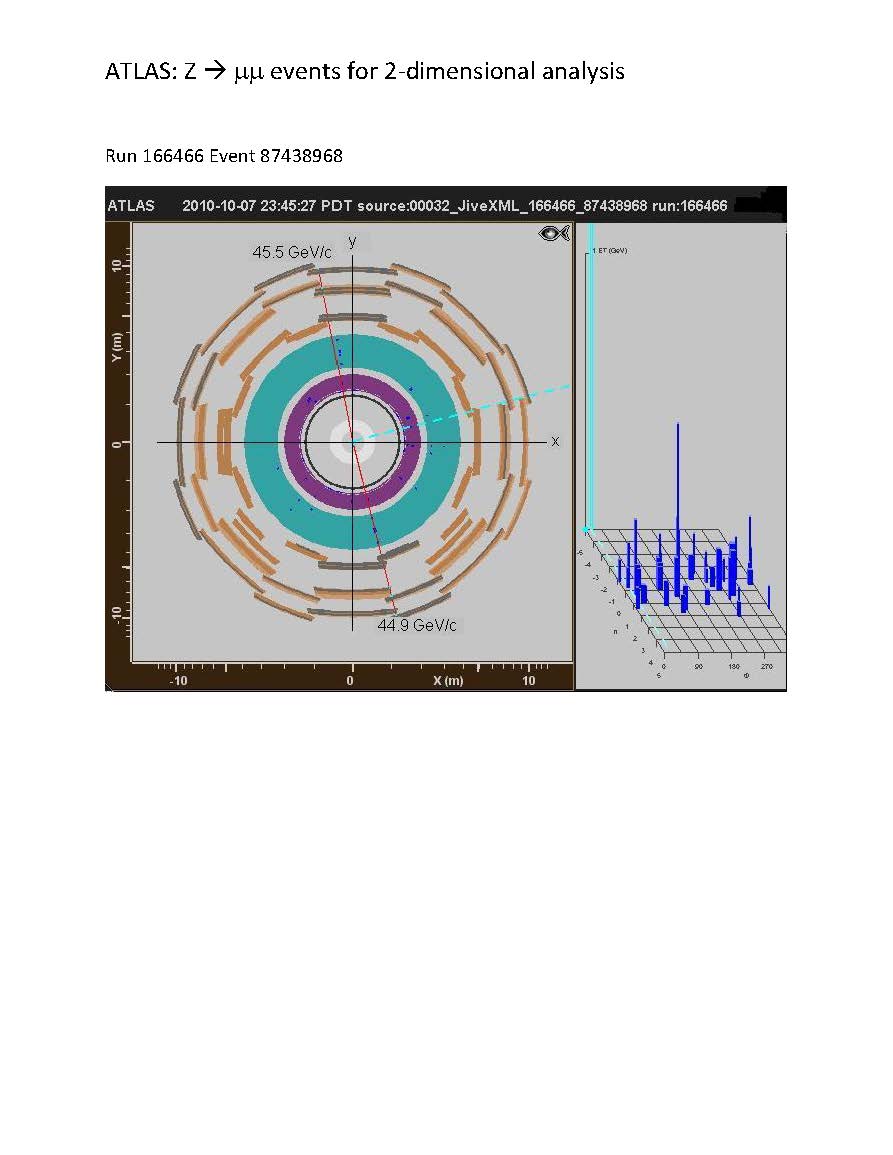Click the '90' phi label in lego plot

[698, 666]
